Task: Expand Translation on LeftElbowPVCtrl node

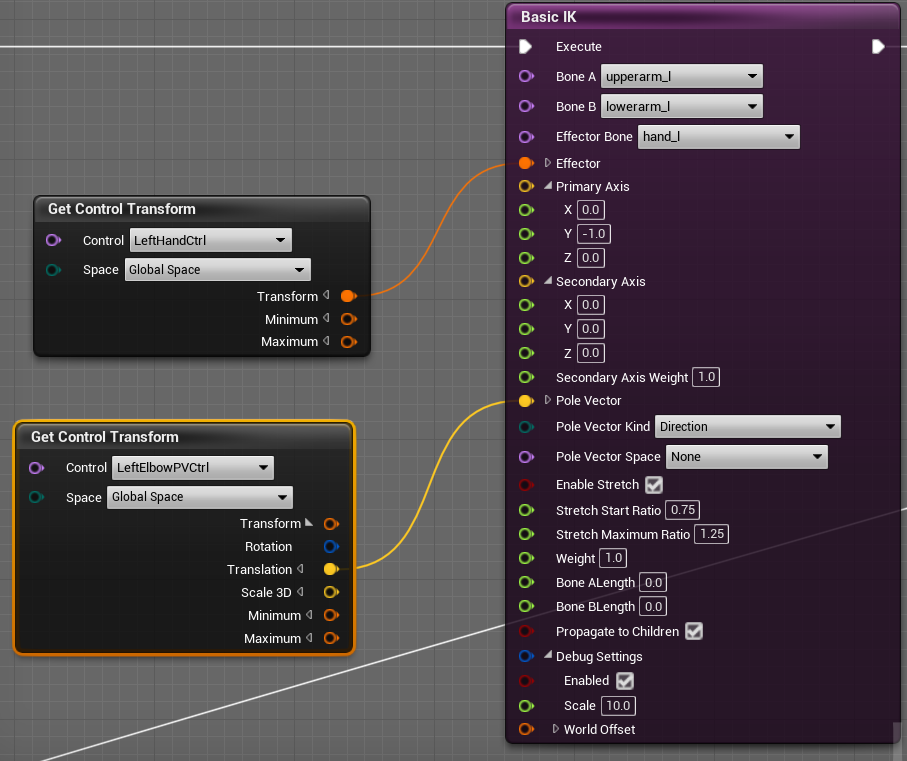Action: pos(300,568)
